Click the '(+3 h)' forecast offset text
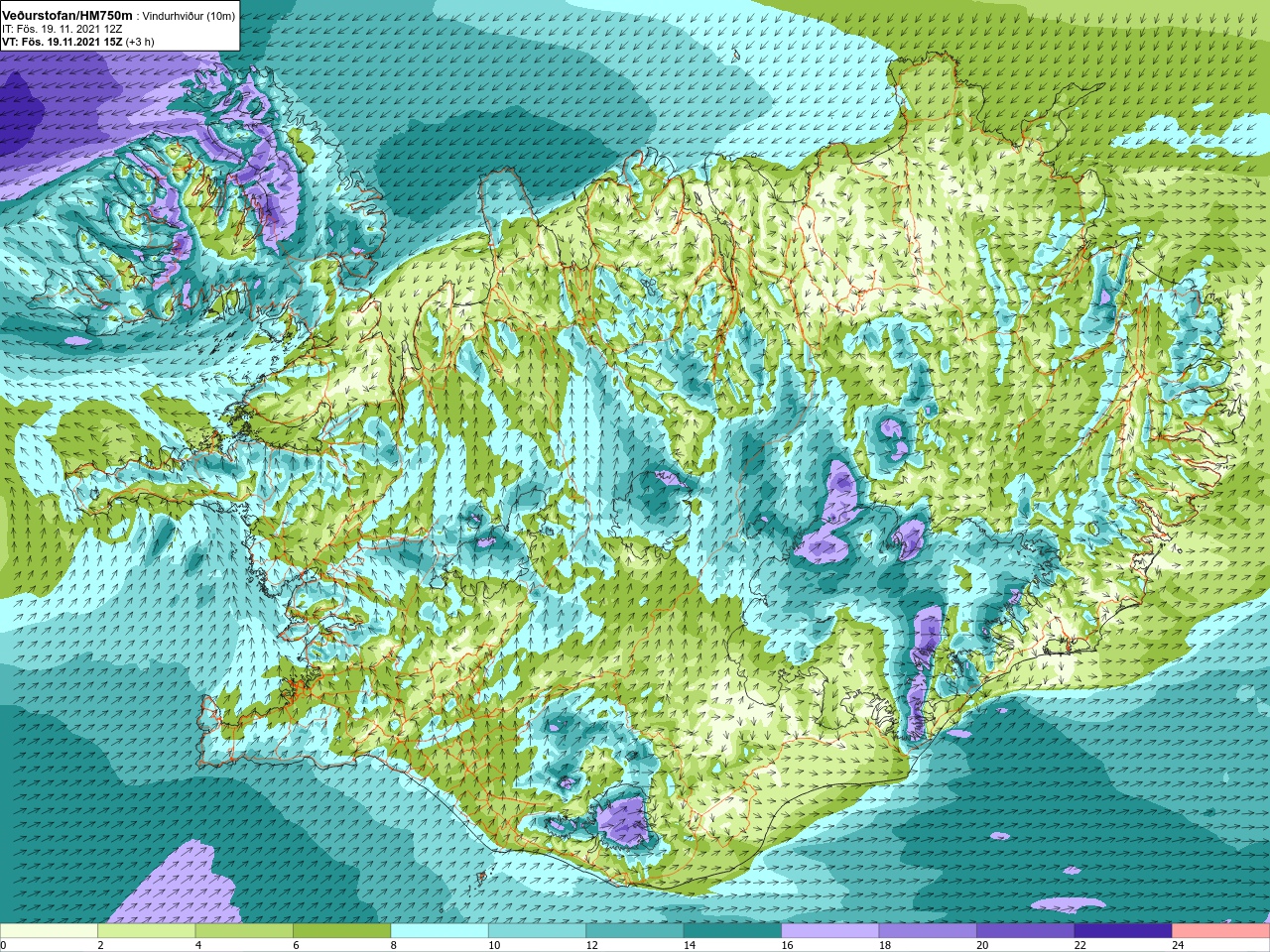The height and width of the screenshot is (952, 1270). (140, 42)
